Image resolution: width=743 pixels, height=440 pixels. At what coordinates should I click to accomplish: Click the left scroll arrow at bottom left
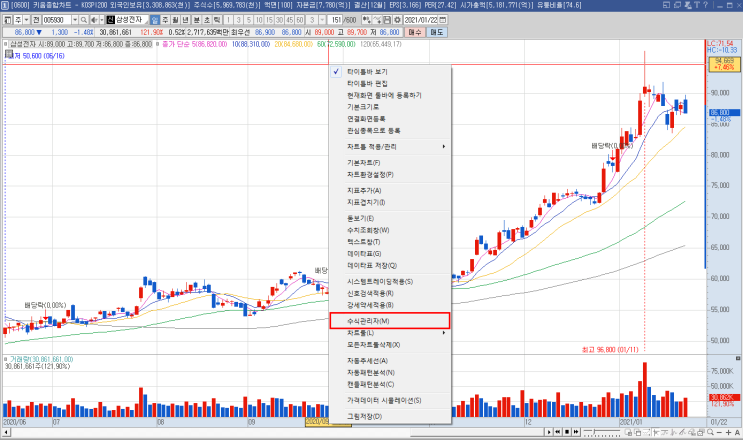pos(6,432)
